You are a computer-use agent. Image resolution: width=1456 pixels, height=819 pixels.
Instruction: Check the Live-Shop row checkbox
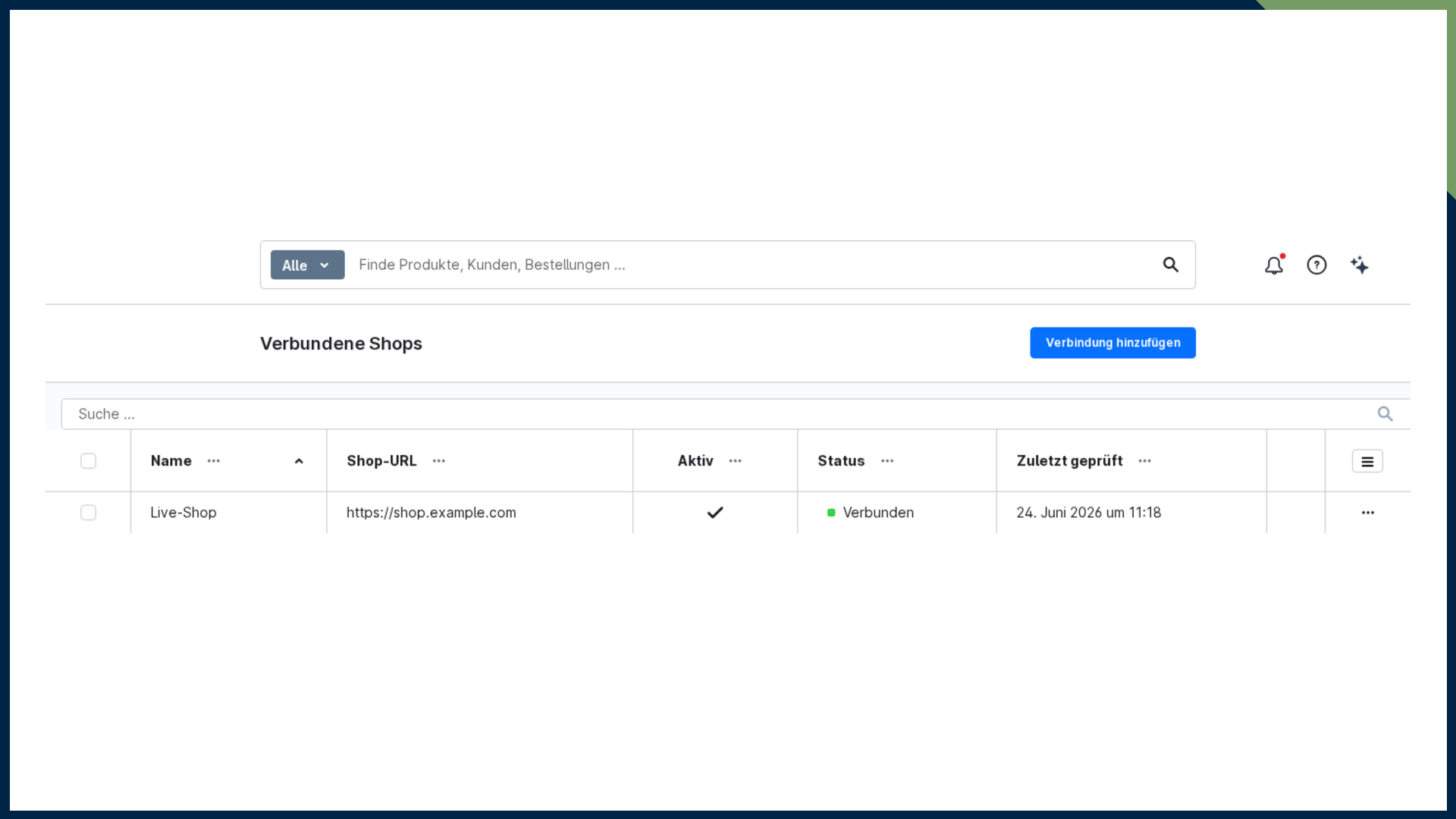pos(88,513)
